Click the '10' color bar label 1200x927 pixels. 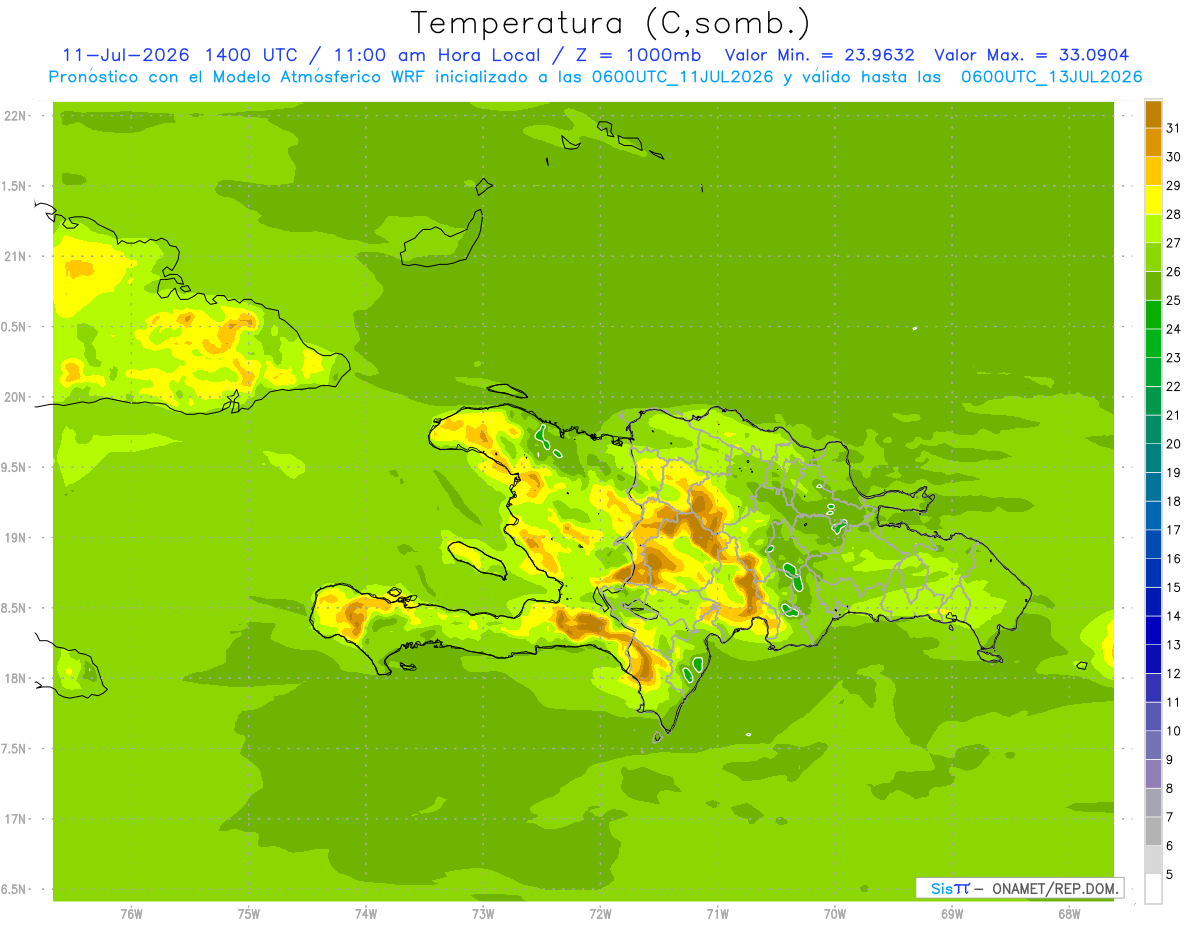tap(1174, 731)
